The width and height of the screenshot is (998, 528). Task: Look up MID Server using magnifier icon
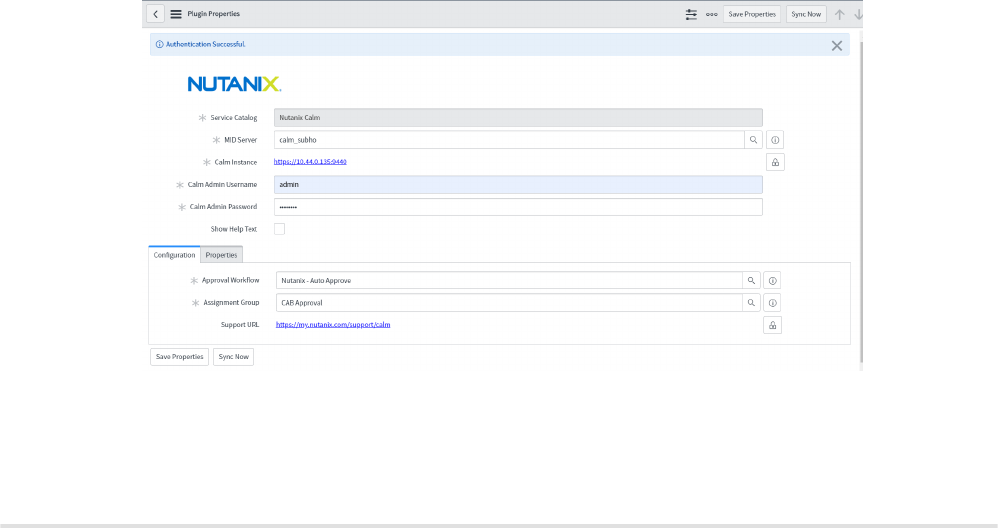coord(754,140)
